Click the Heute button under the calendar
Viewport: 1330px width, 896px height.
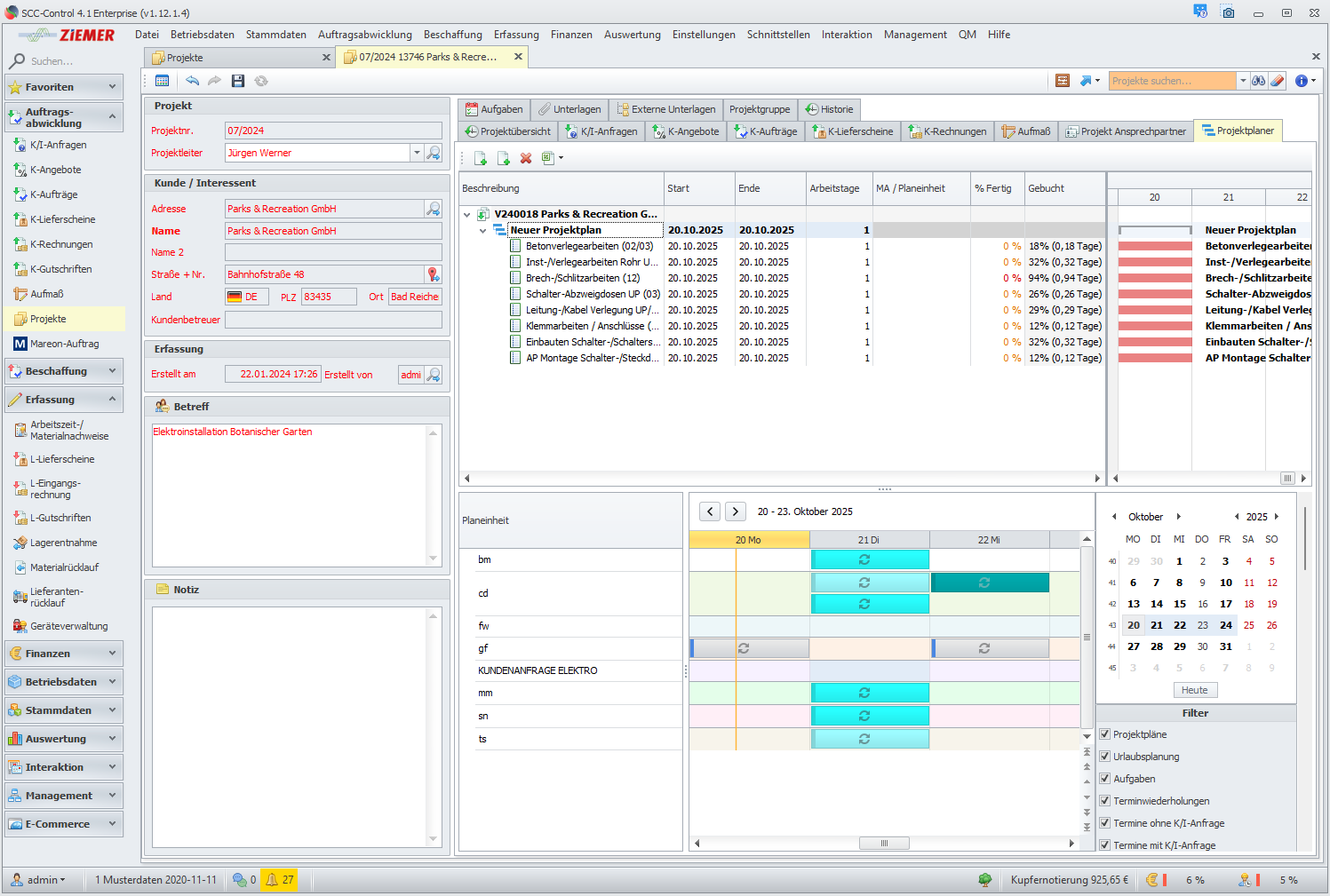click(x=1194, y=690)
